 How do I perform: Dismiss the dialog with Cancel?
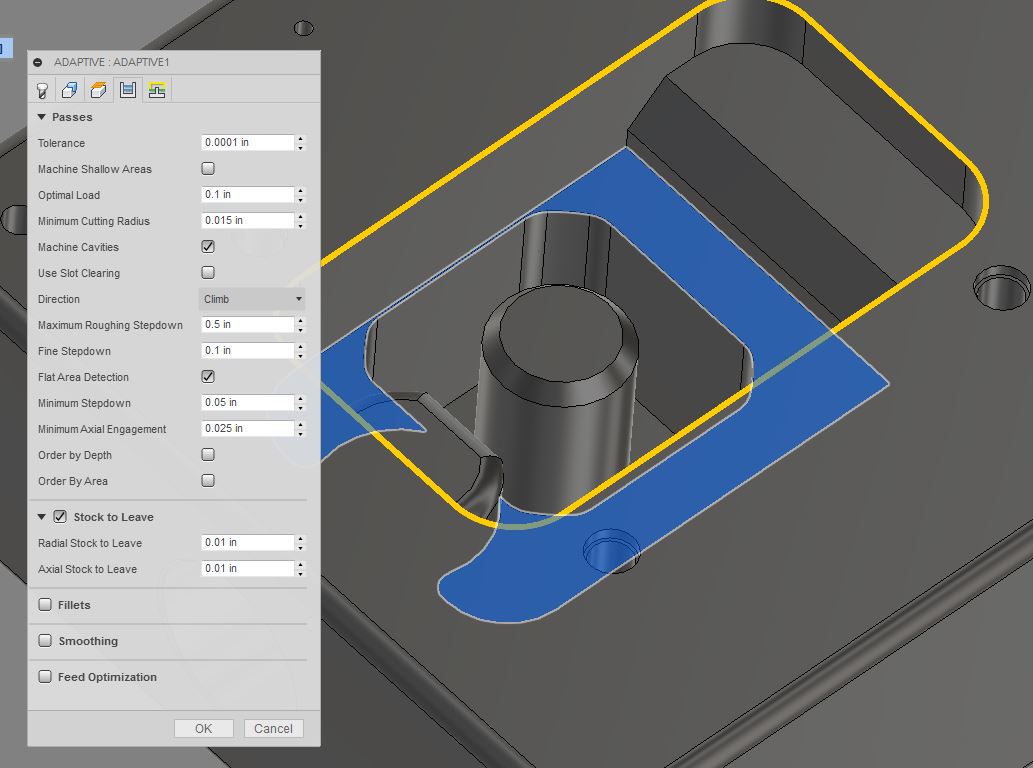(273, 728)
